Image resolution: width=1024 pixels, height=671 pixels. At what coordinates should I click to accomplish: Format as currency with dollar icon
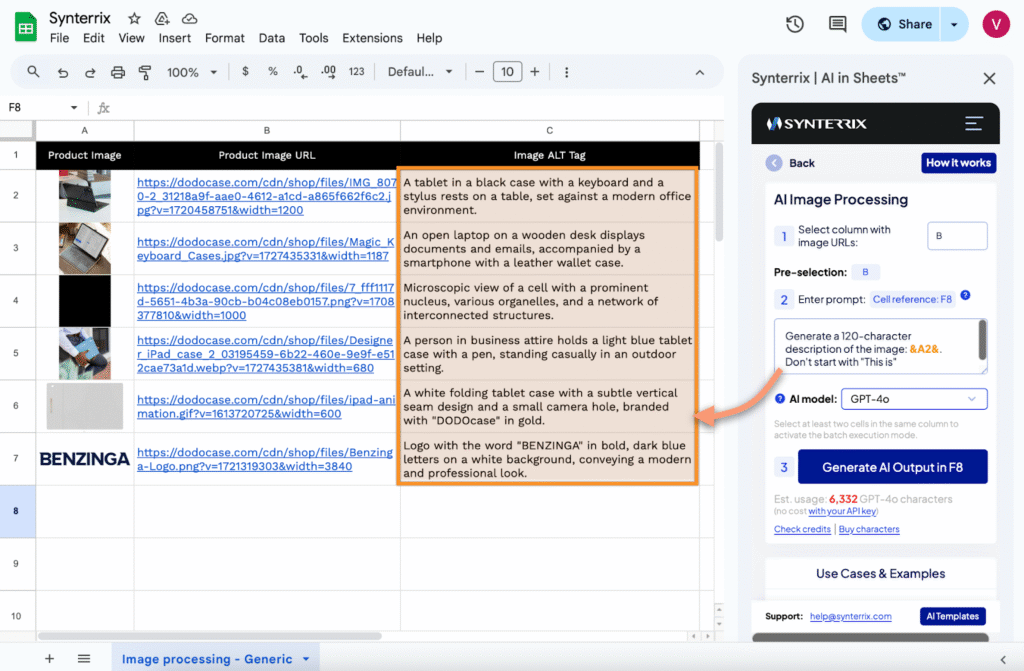point(245,71)
